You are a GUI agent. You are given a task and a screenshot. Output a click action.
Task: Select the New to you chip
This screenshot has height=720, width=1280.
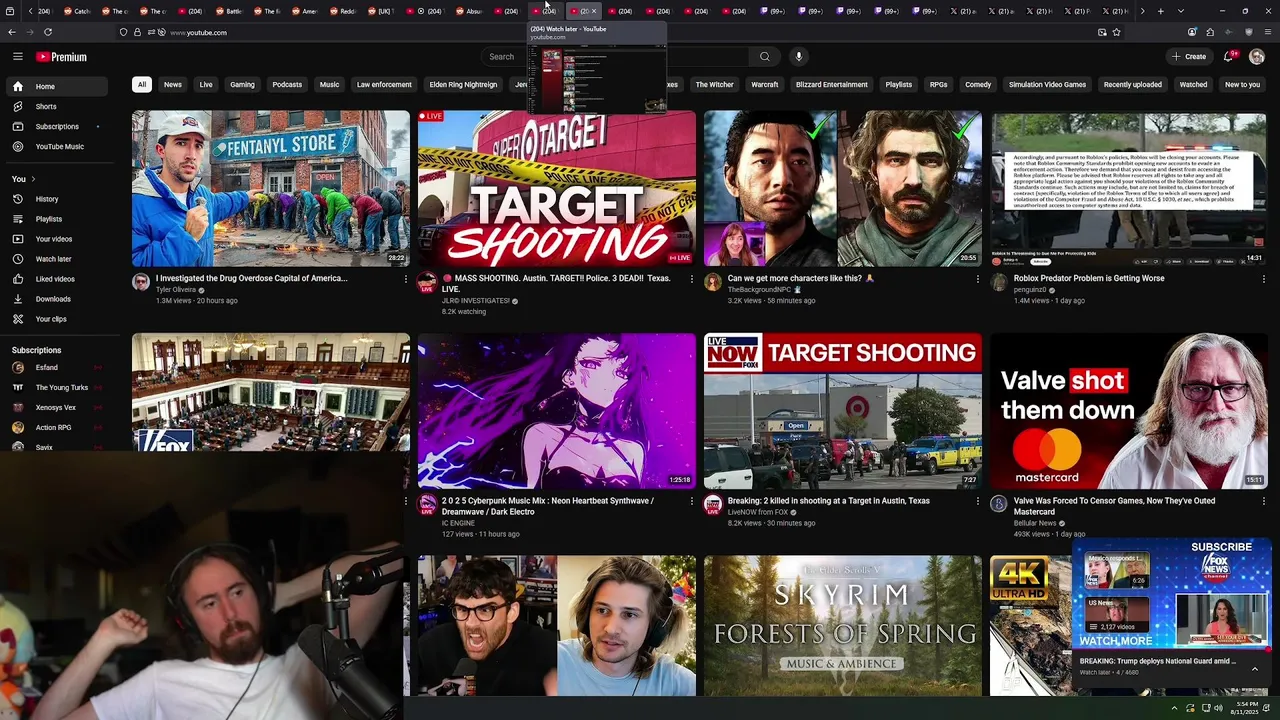pos(1242,85)
